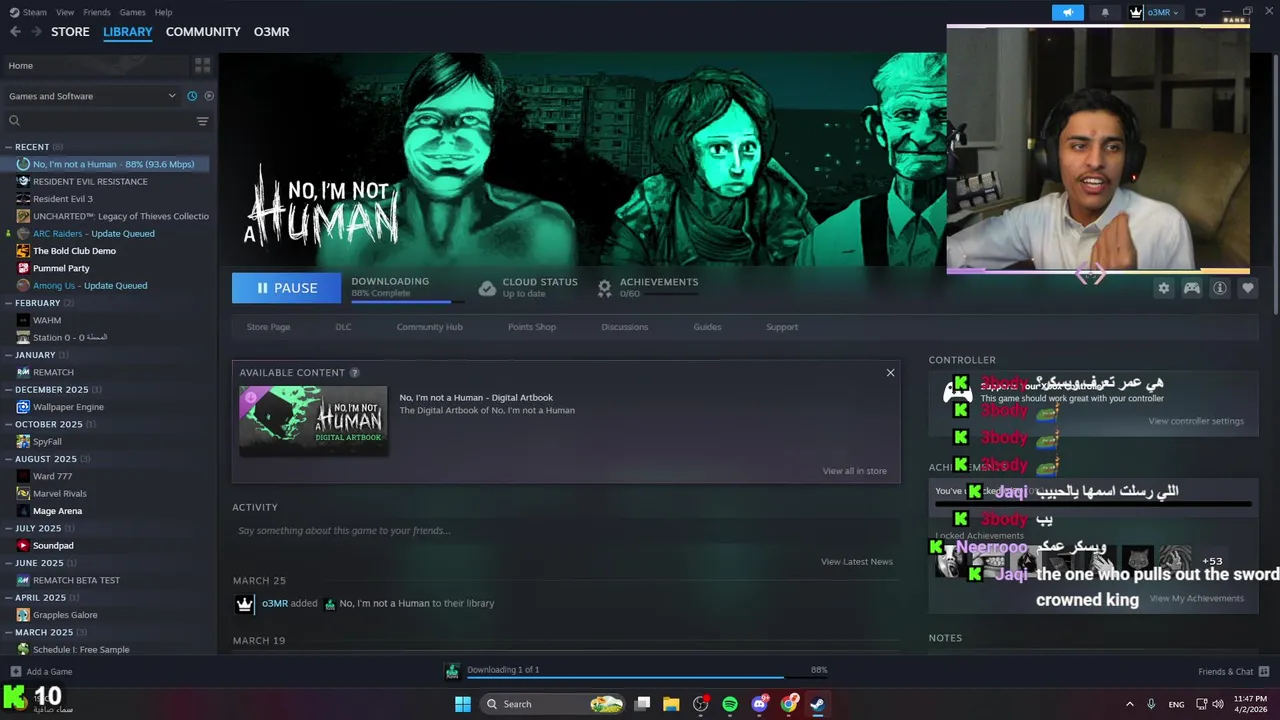1280x720 pixels.
Task: Open controller layout icon
Action: coord(1192,288)
